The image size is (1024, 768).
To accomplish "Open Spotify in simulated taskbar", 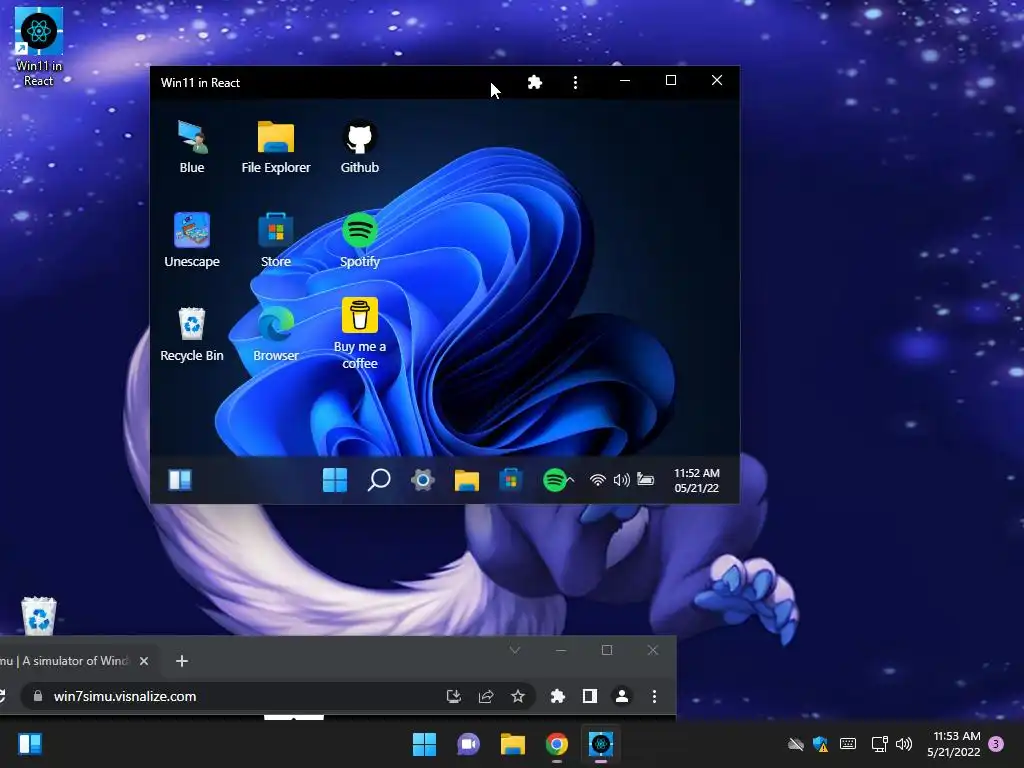I will (x=554, y=480).
